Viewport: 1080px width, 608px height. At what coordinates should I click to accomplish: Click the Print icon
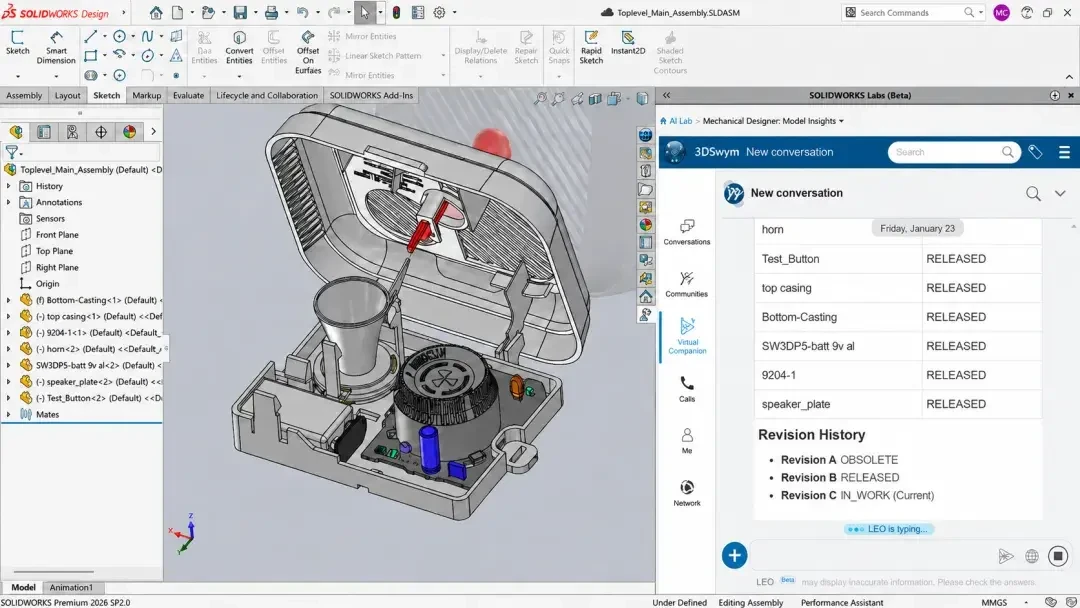pyautogui.click(x=271, y=12)
